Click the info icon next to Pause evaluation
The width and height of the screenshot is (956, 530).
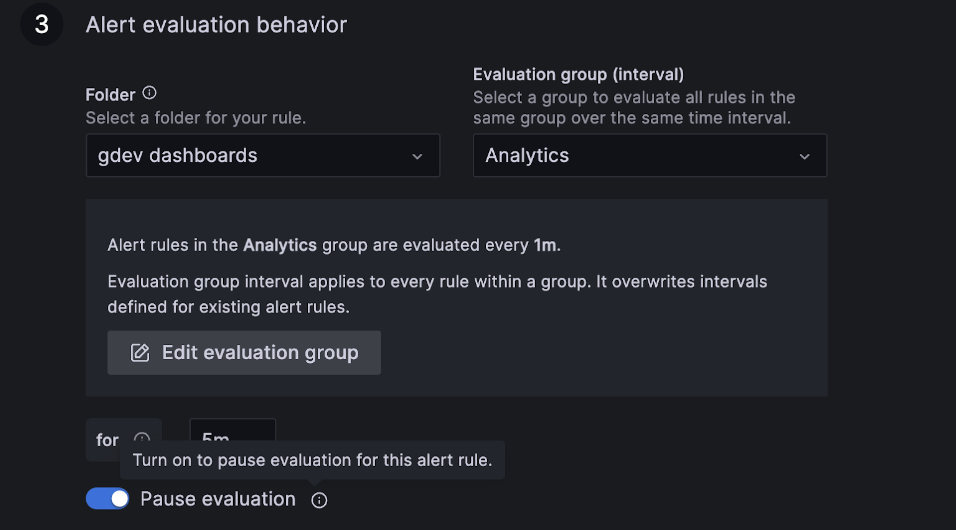(x=319, y=500)
